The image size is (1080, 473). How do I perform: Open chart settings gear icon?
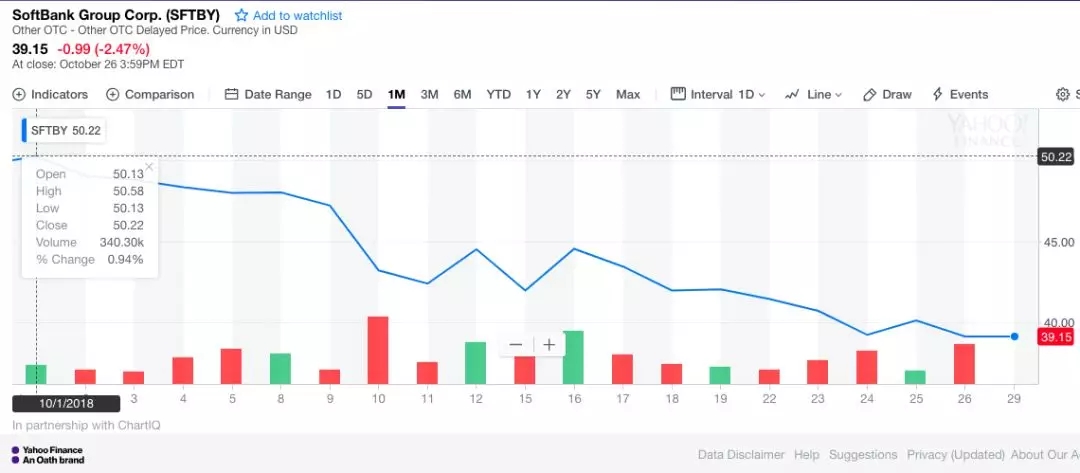click(x=1063, y=94)
